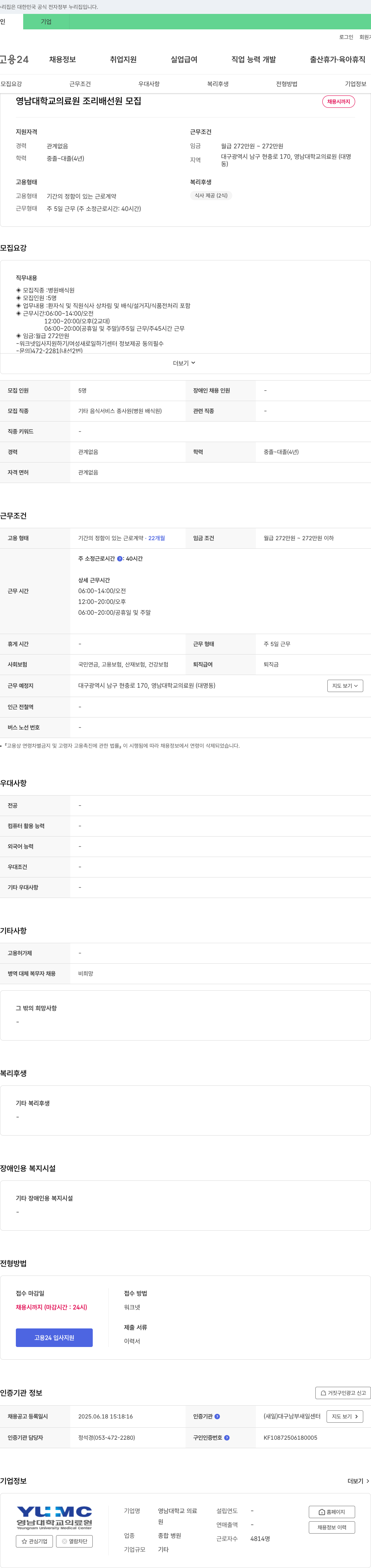Jump to the 근무조건 section tab
The height and width of the screenshot is (1568, 371).
(80, 84)
